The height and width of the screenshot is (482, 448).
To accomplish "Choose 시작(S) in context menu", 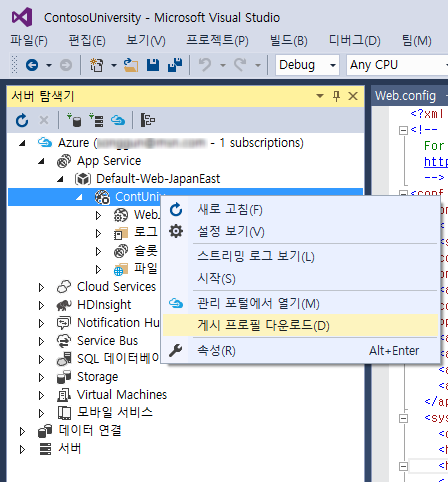I will coord(300,278).
